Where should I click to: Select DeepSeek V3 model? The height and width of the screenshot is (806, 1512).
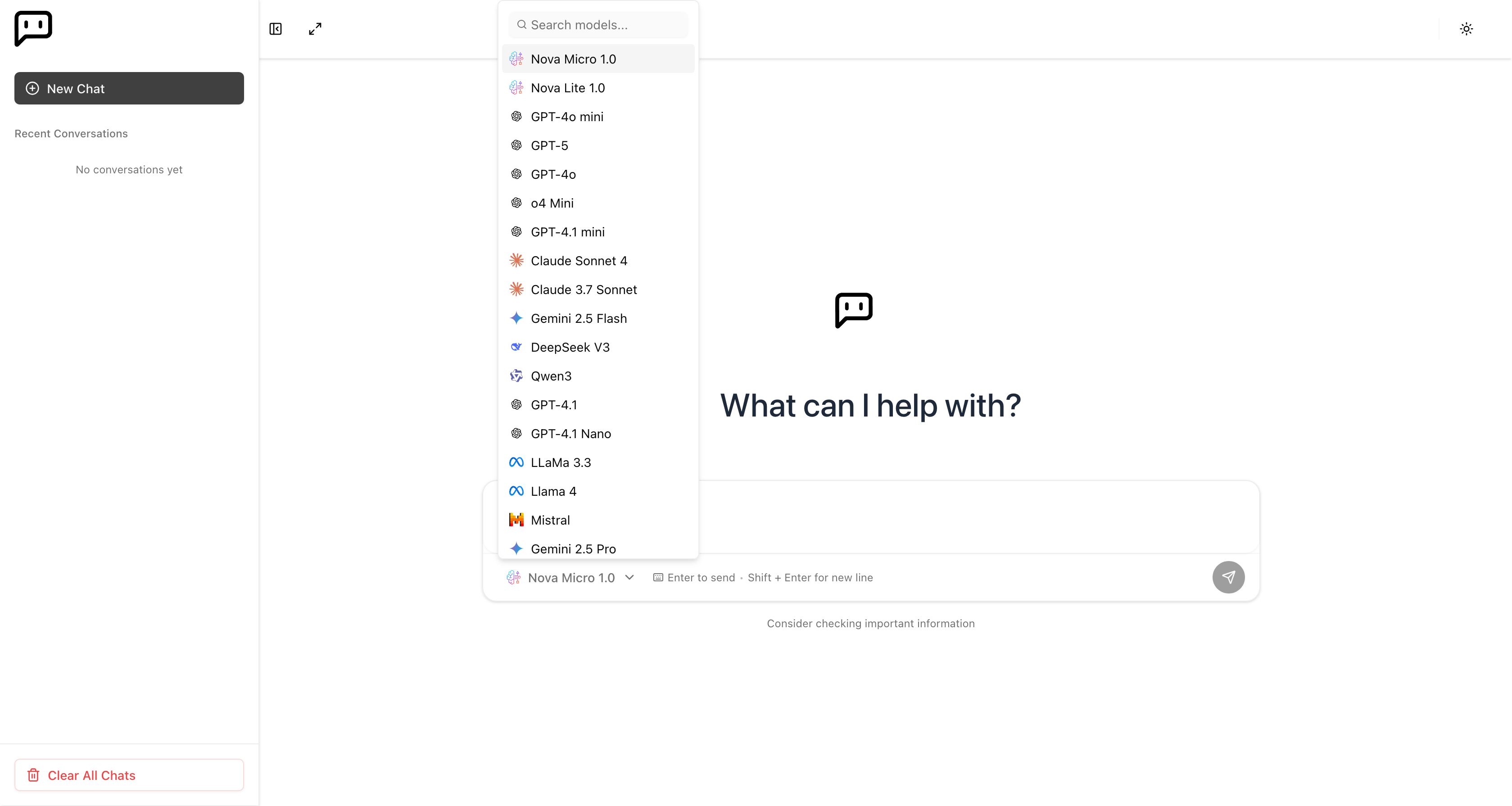point(598,347)
